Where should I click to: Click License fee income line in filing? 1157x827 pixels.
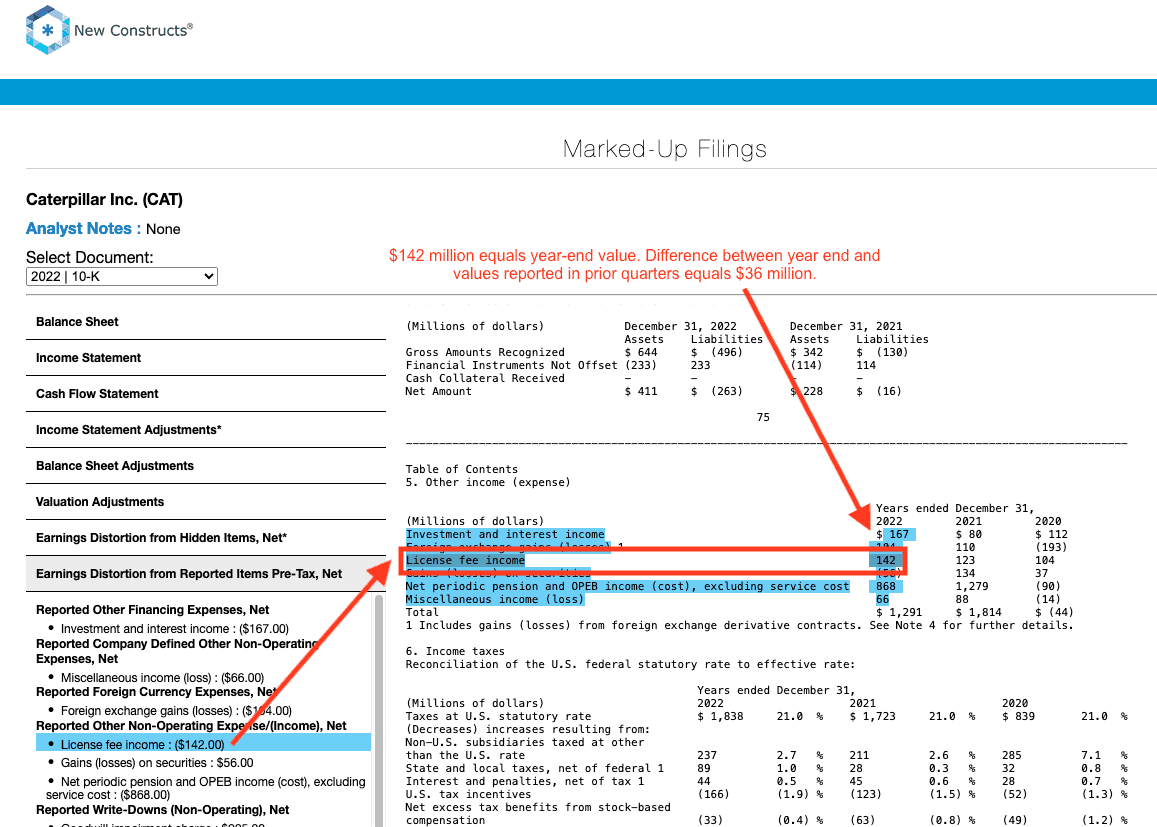tap(465, 560)
